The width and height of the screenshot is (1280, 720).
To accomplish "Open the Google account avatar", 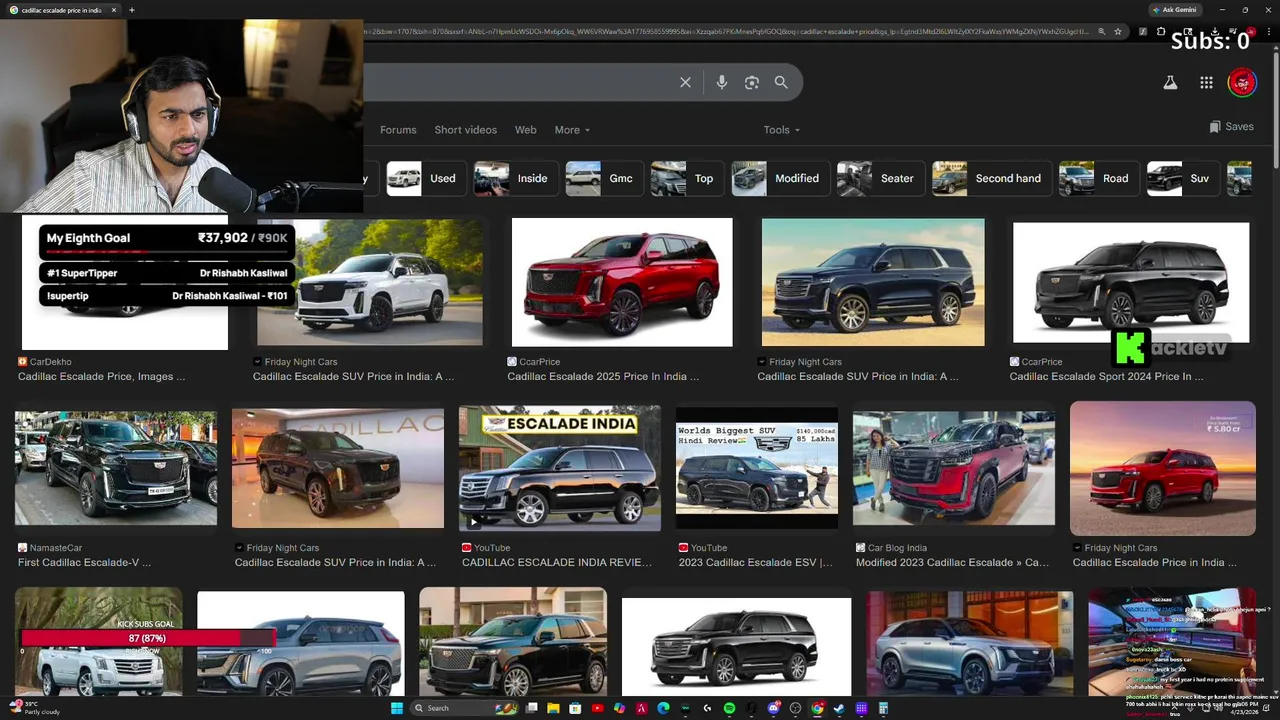I will [1242, 83].
